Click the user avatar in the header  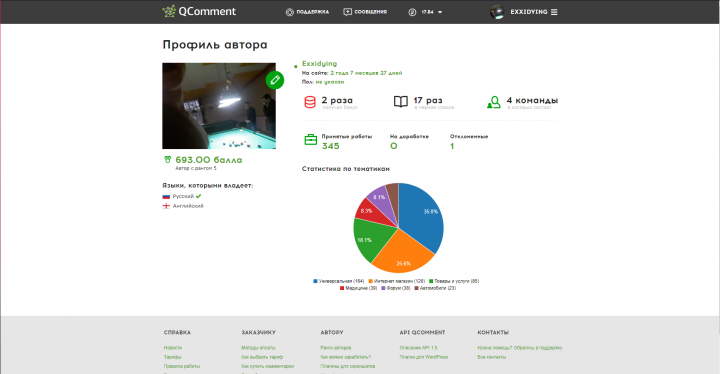coord(497,12)
